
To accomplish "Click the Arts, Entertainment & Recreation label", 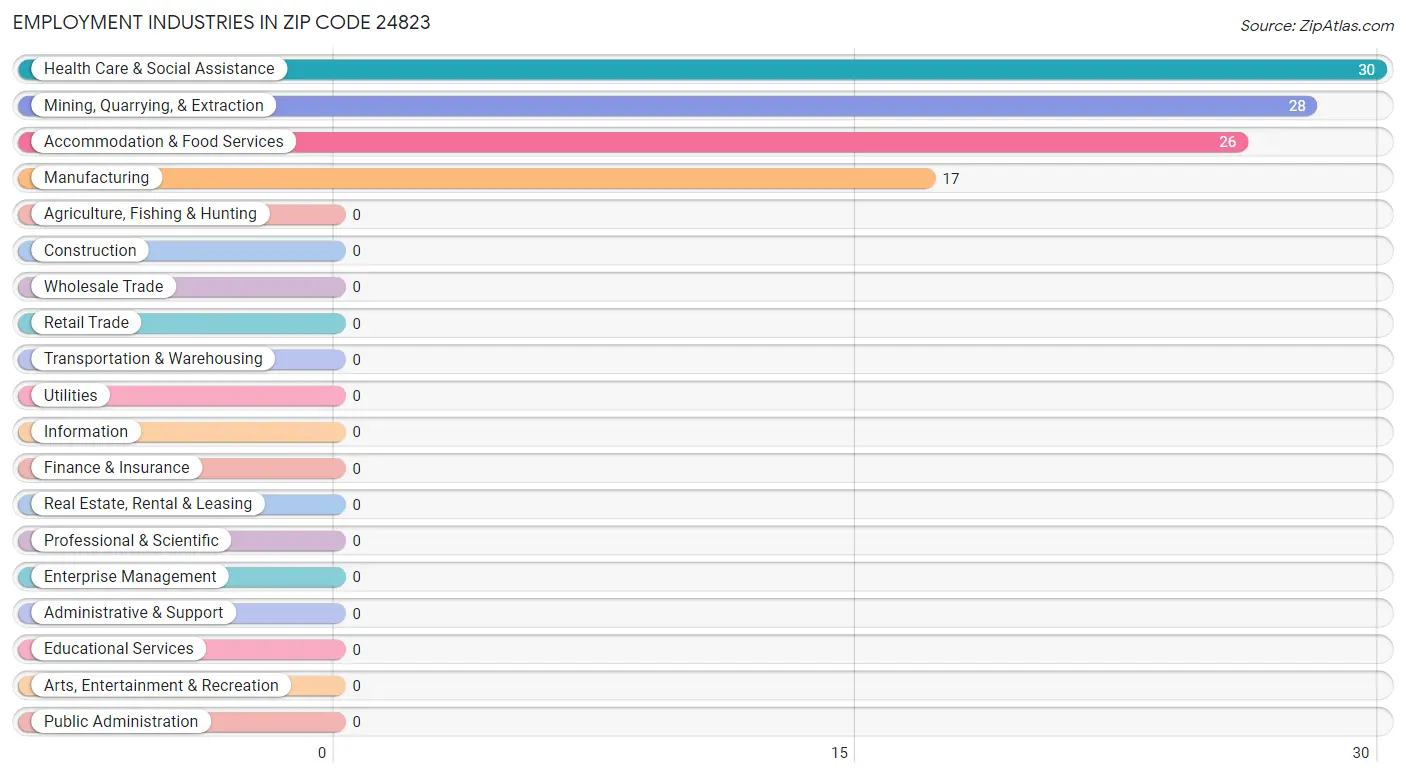I will coord(161,685).
